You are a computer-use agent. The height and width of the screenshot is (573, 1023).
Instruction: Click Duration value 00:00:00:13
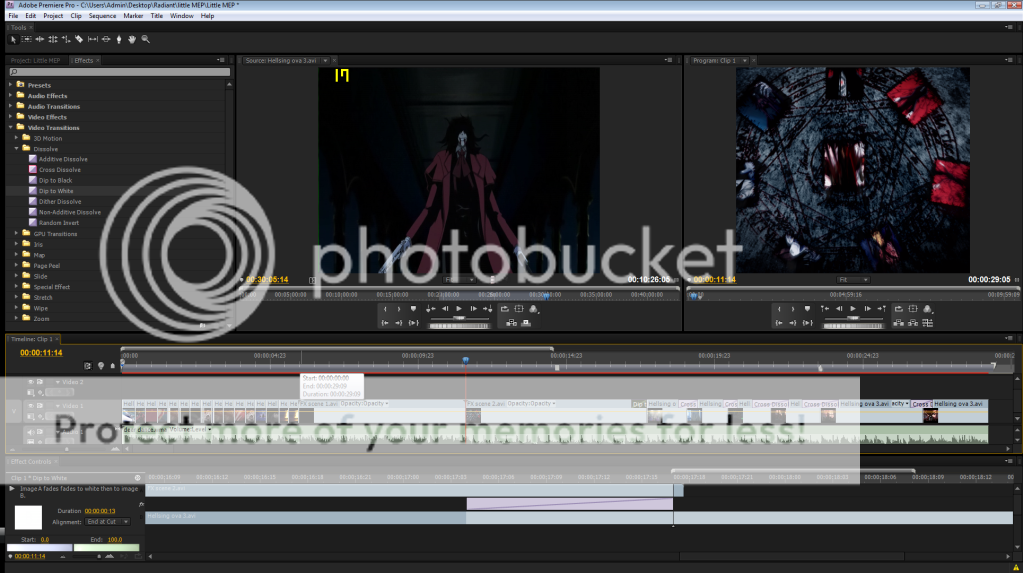pyautogui.click(x=100, y=511)
